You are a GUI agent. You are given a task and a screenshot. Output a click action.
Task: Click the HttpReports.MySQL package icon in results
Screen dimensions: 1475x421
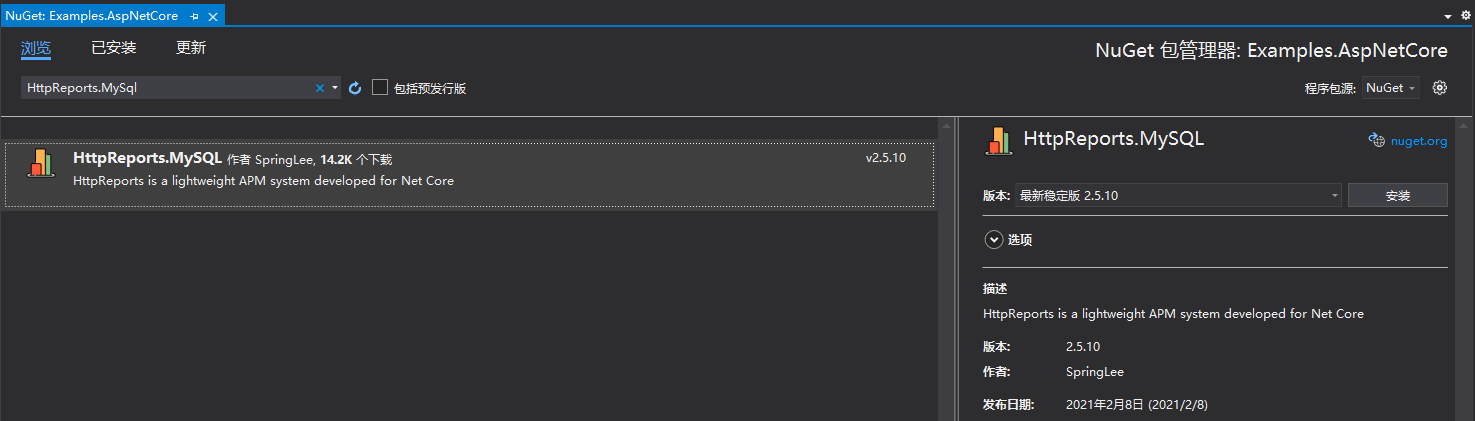(41, 163)
